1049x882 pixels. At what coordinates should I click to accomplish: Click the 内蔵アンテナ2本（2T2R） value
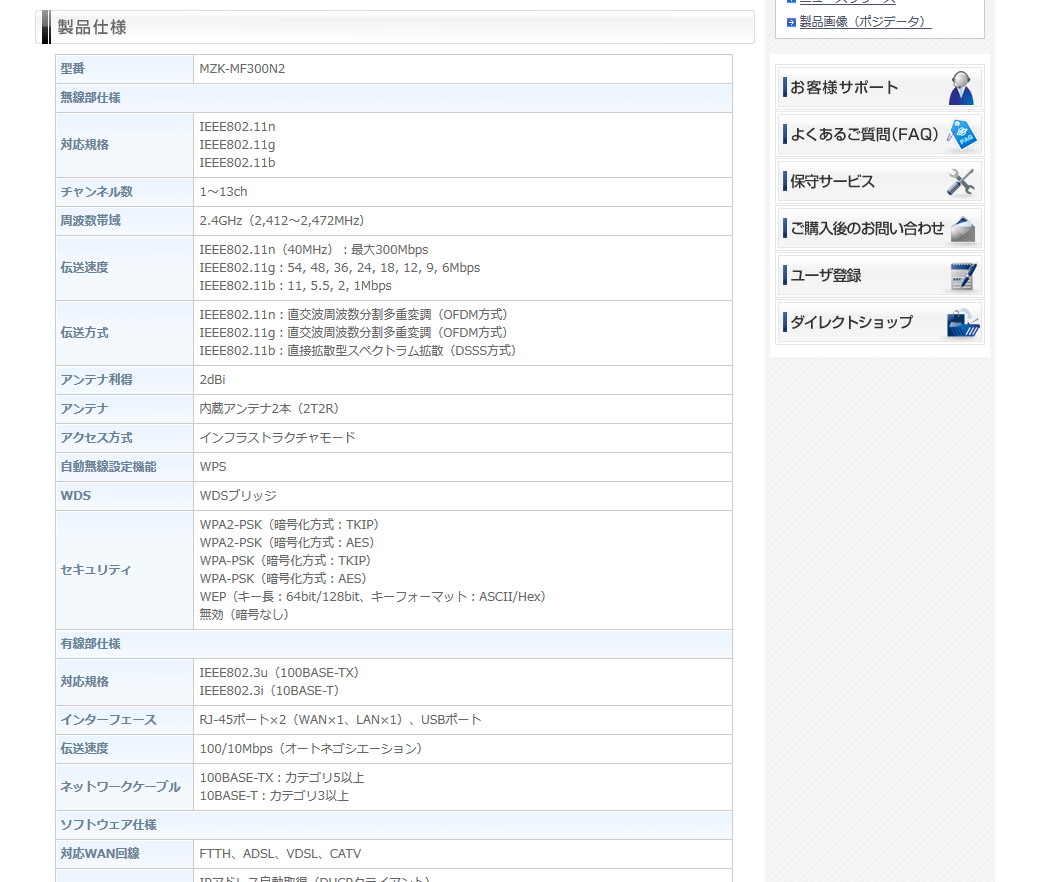click(x=270, y=409)
